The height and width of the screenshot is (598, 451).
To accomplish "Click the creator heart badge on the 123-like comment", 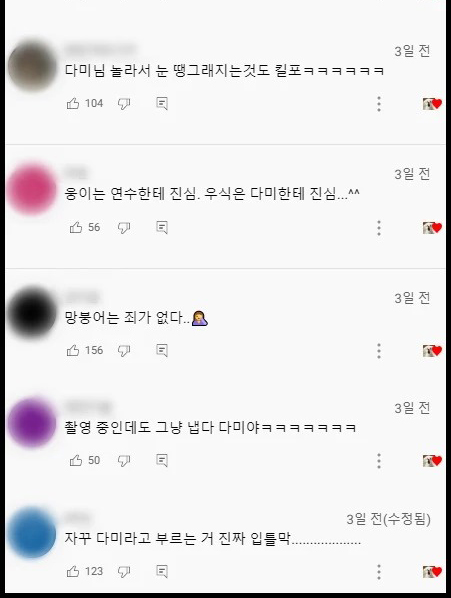I will tap(432, 571).
